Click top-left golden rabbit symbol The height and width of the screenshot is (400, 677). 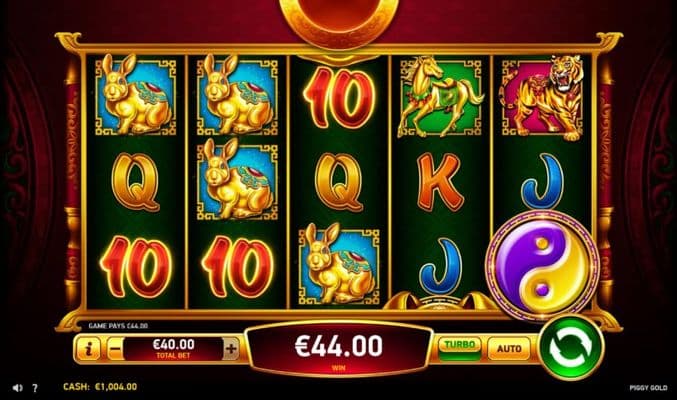(135, 96)
